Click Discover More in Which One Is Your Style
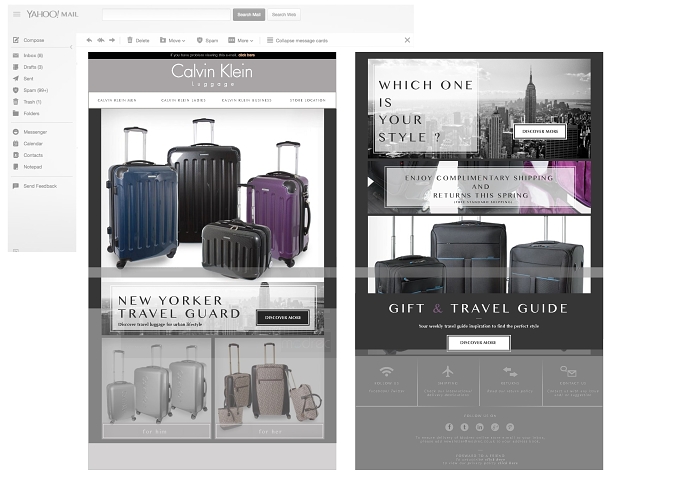This screenshot has width=680, height=481. pyautogui.click(x=540, y=131)
